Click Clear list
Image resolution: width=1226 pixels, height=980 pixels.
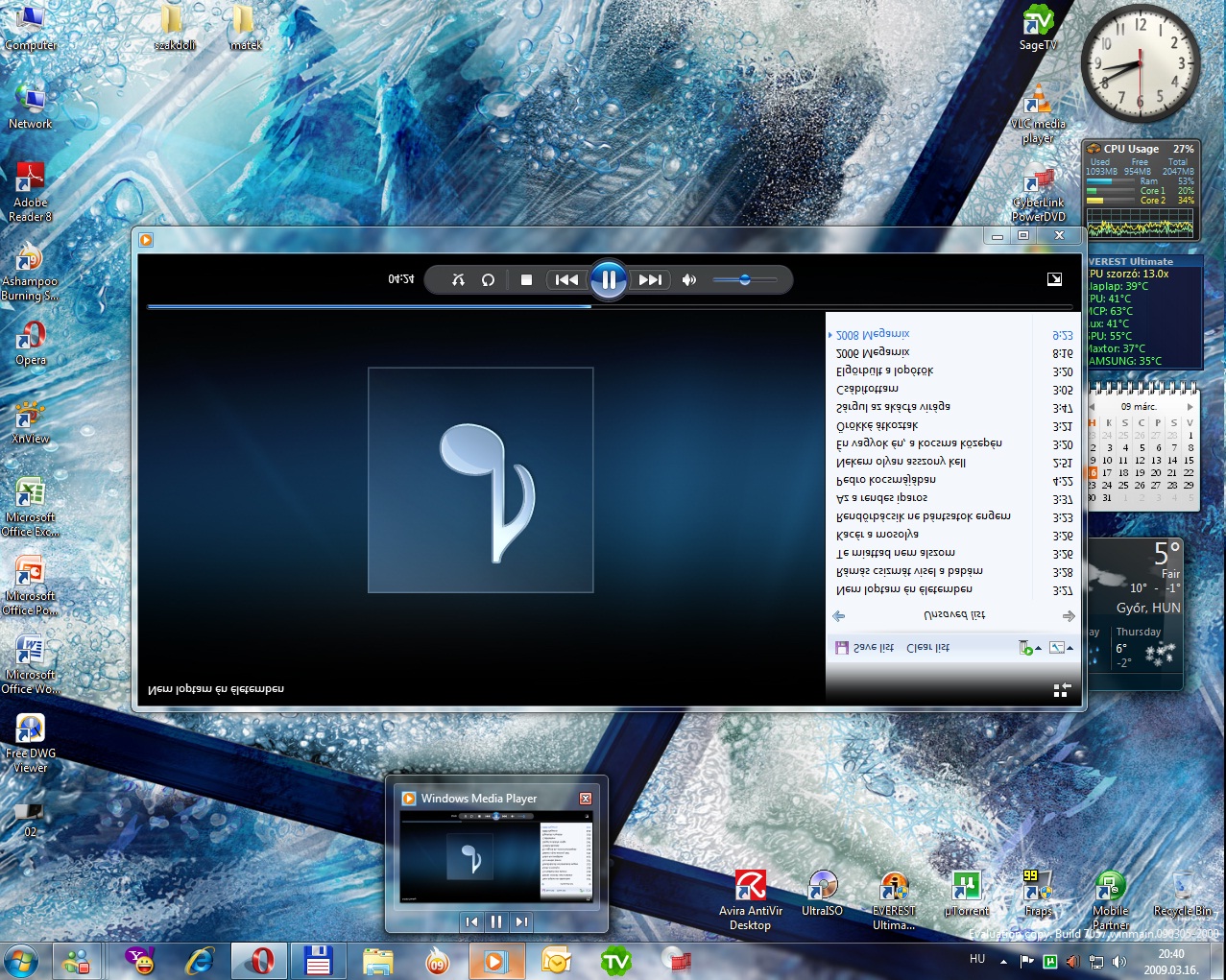(927, 648)
